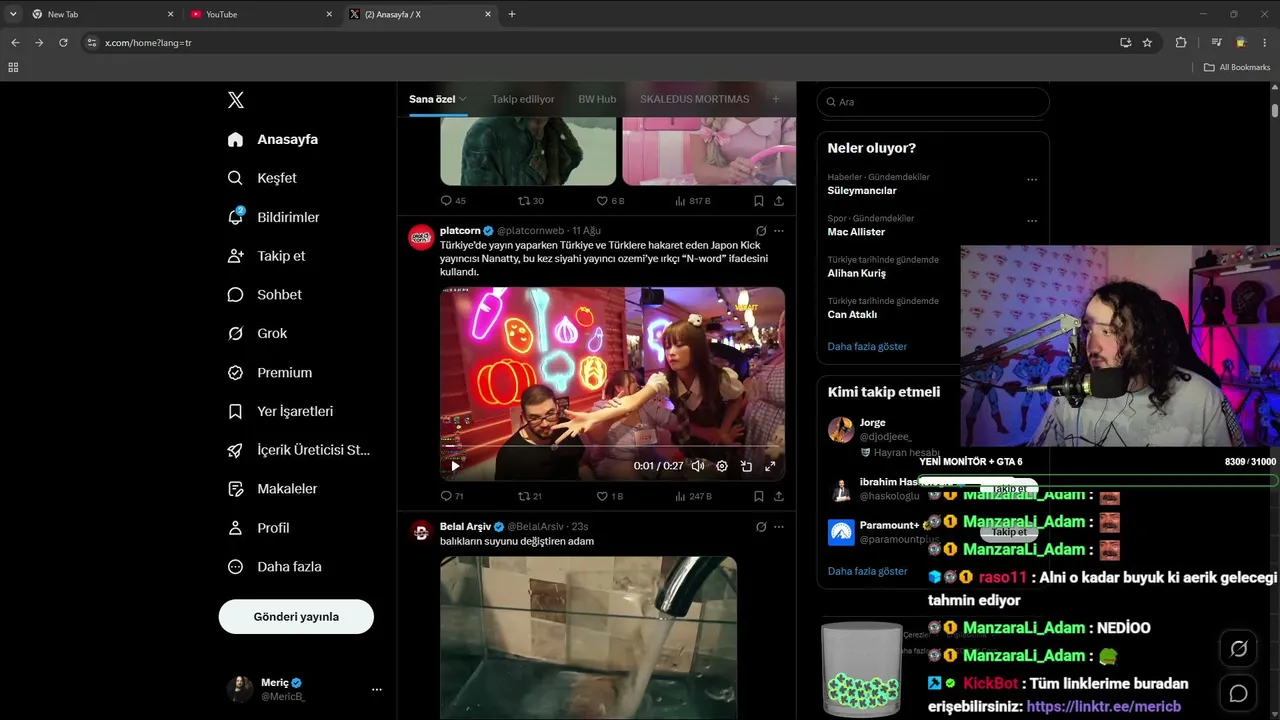Bookmark the post with 817 B views
The width and height of the screenshot is (1280, 720).
(759, 201)
